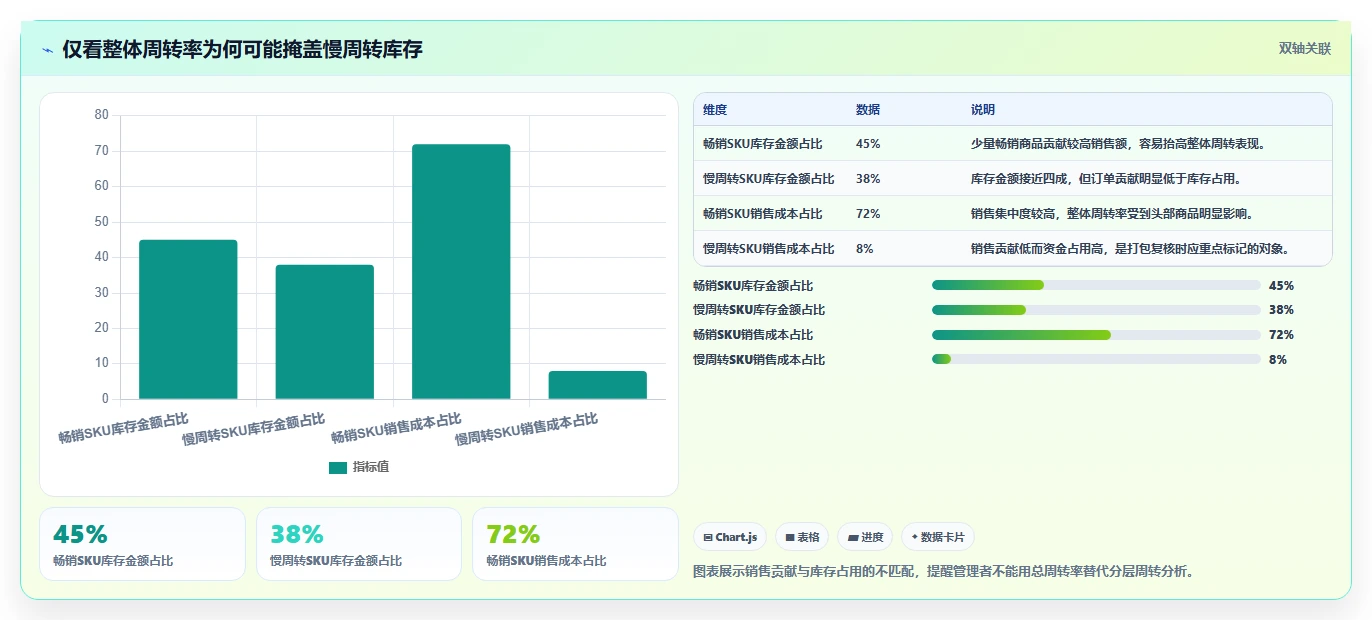Click the y-axis value 80
Viewport: 1372px width, 620px height.
click(x=101, y=115)
